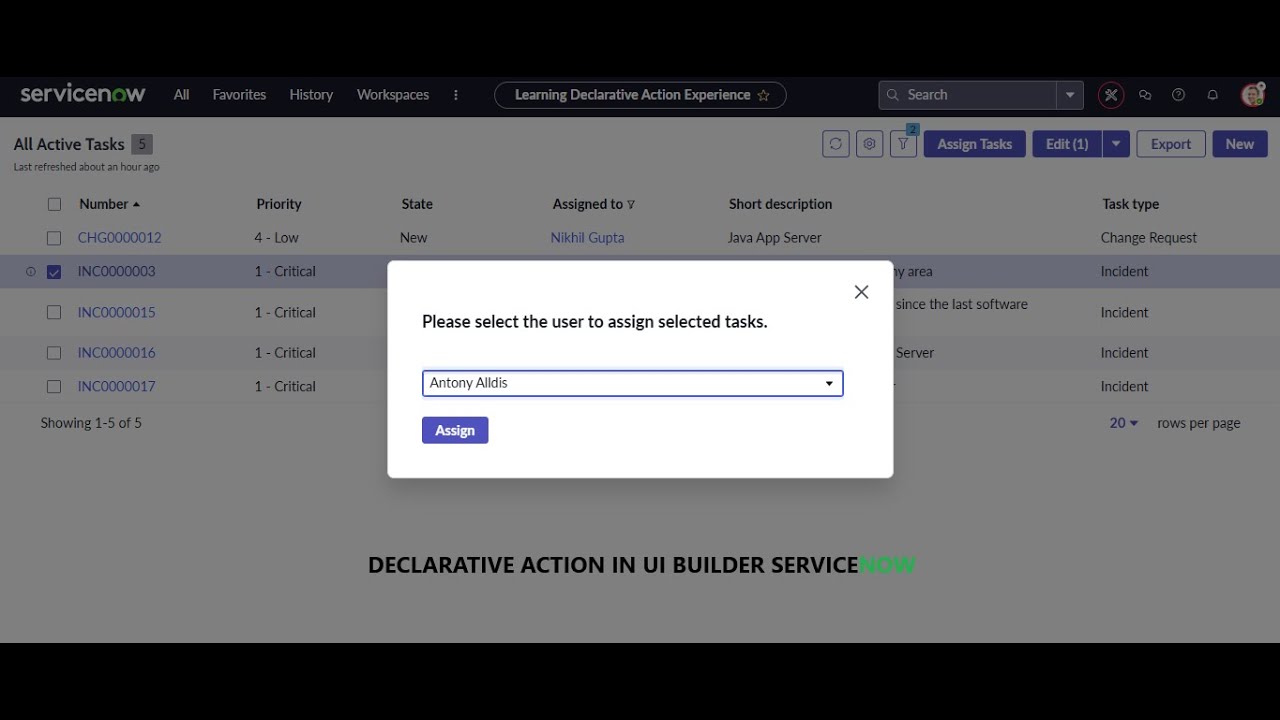Open the notifications bell
Screen dimensions: 1280x720
1213,95
